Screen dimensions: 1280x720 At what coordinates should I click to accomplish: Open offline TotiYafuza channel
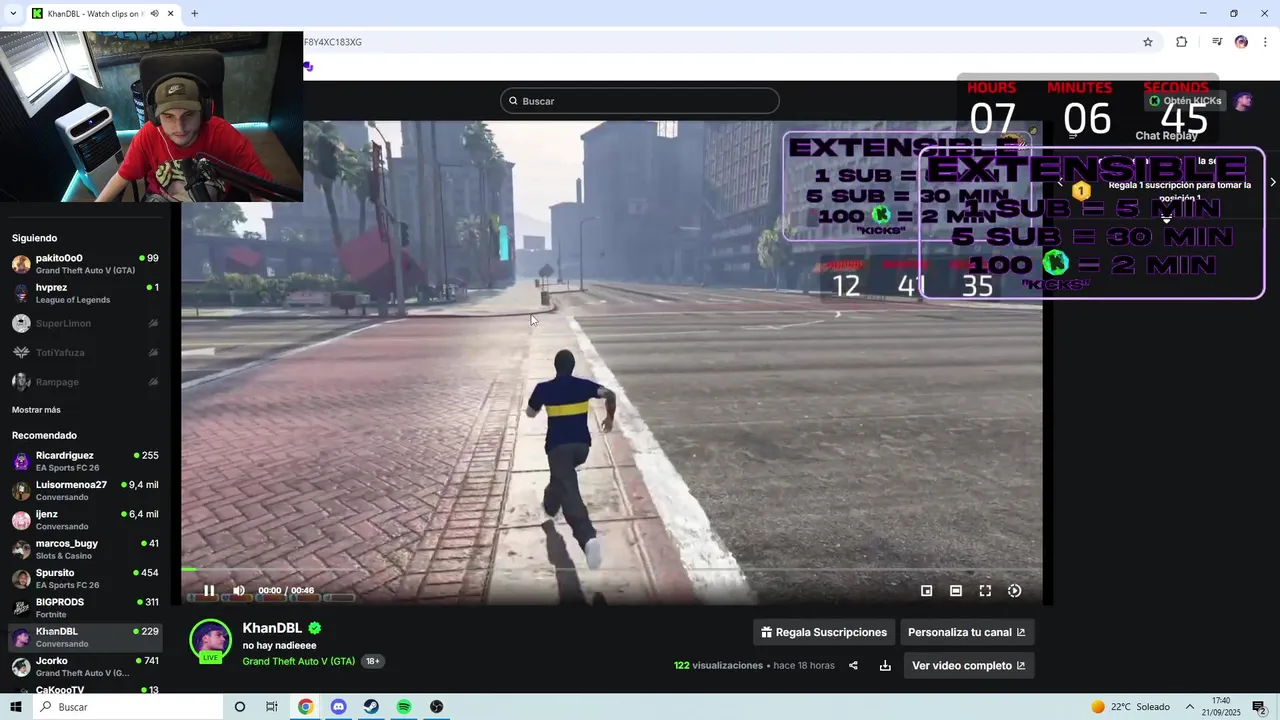click(x=85, y=352)
